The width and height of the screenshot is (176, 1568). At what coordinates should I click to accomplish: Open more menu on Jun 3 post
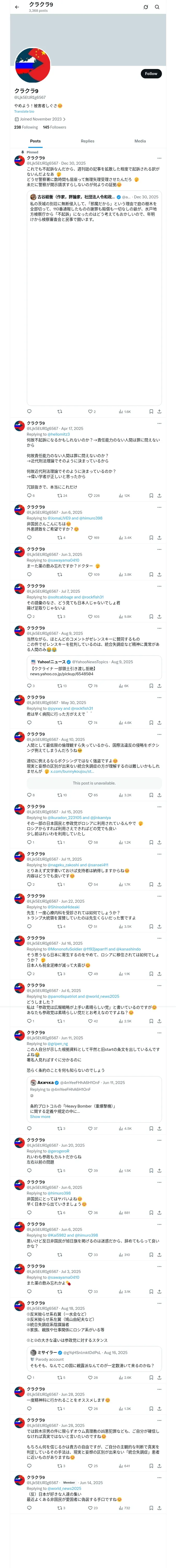[159, 549]
